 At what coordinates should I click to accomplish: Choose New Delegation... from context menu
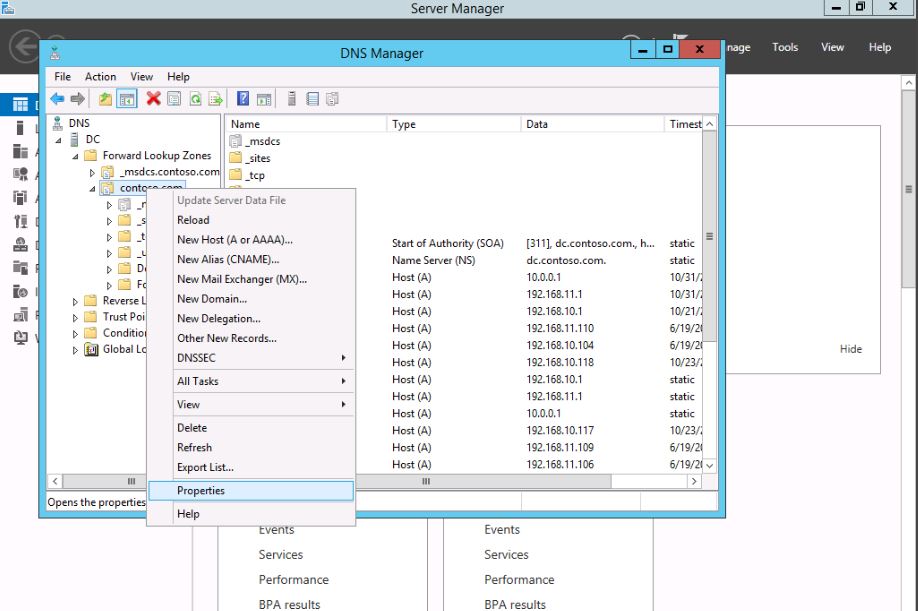[x=251, y=318]
